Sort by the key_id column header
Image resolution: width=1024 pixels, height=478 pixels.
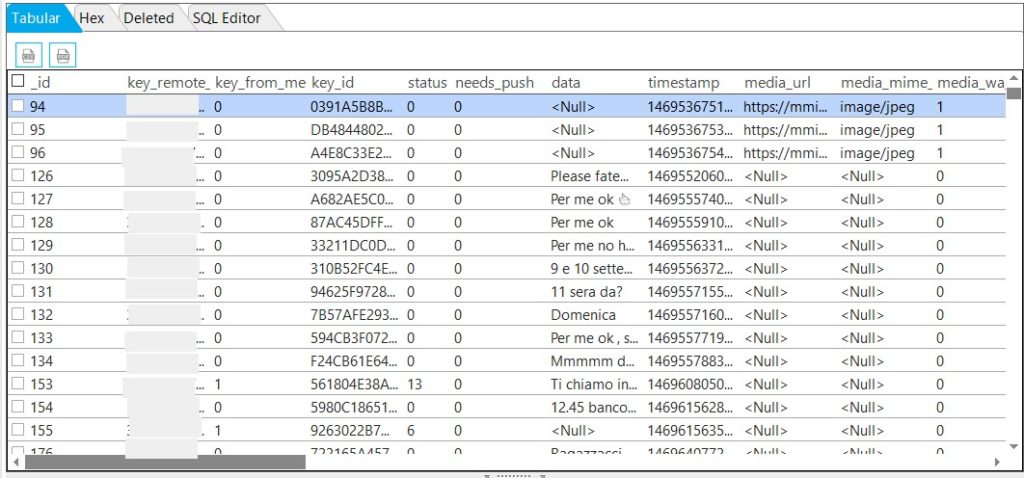333,83
